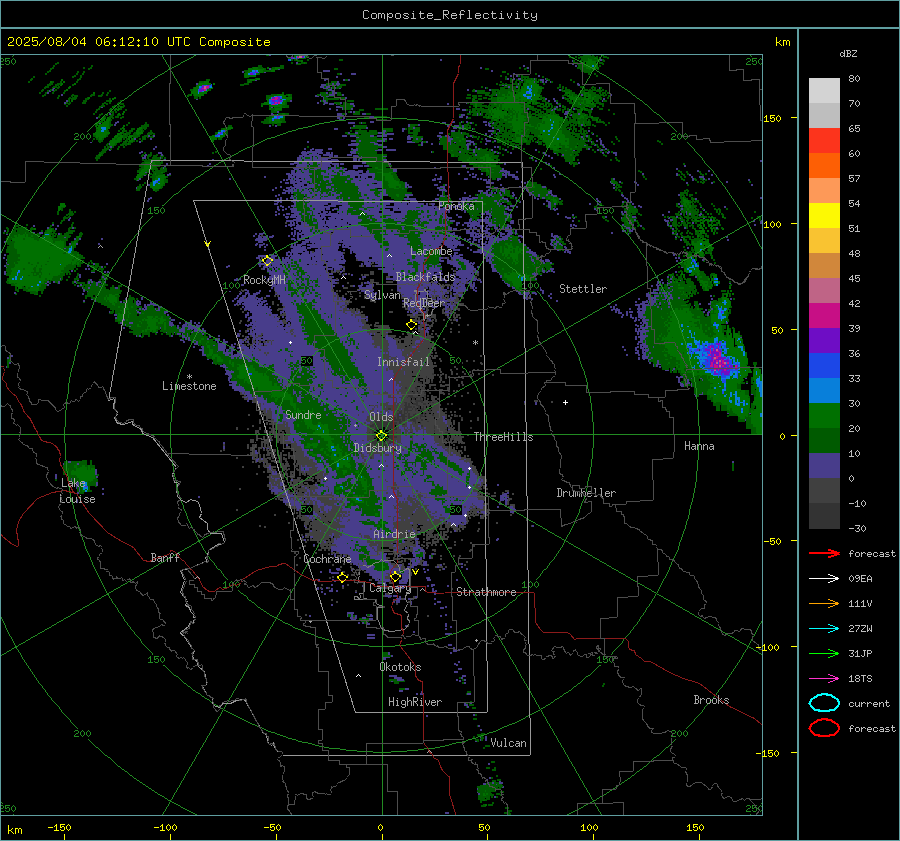Screen dimensions: 900x841
Task: Click the yellow swatch in dBZ scale
Action: click(x=824, y=215)
